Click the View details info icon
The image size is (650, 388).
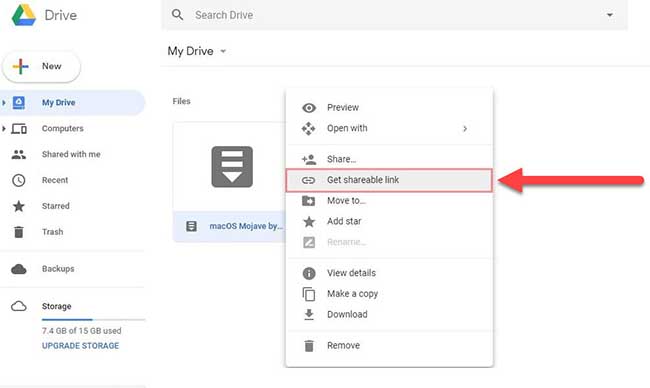(309, 274)
